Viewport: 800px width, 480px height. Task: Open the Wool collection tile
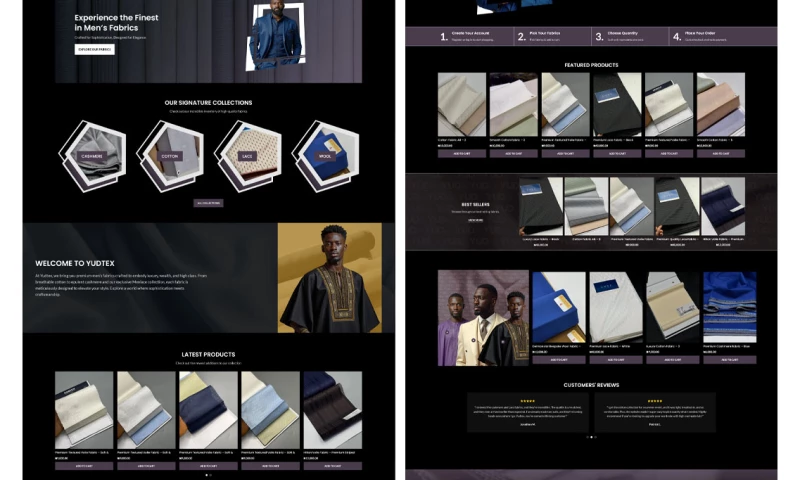tap(326, 156)
